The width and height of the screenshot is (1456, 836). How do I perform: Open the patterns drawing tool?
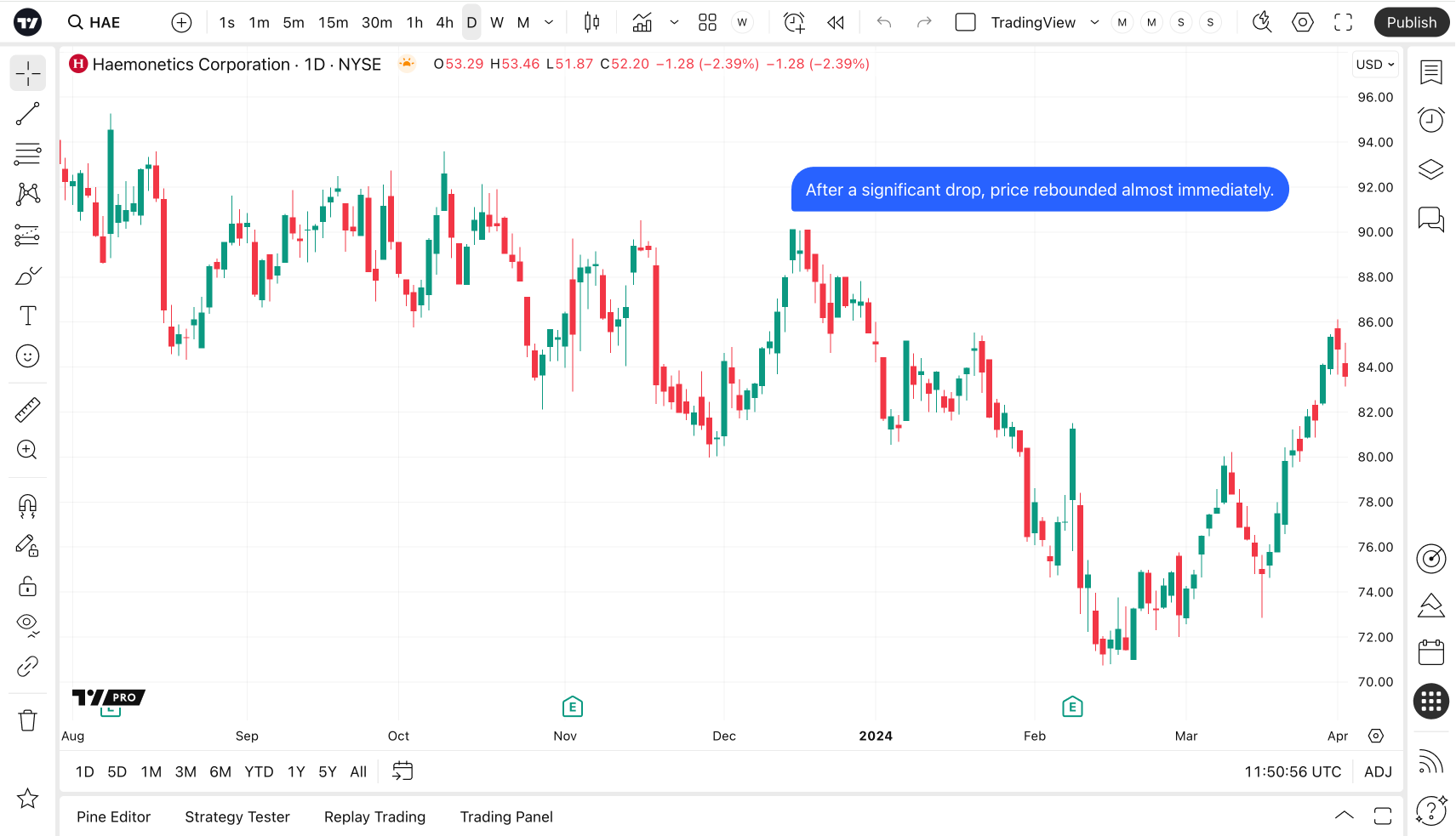coord(27,194)
